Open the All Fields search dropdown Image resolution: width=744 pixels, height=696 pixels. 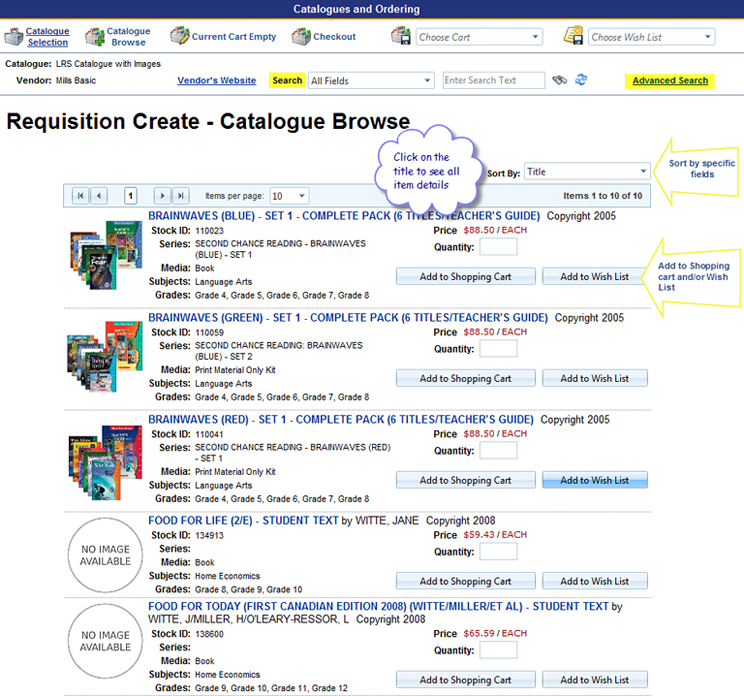point(371,81)
